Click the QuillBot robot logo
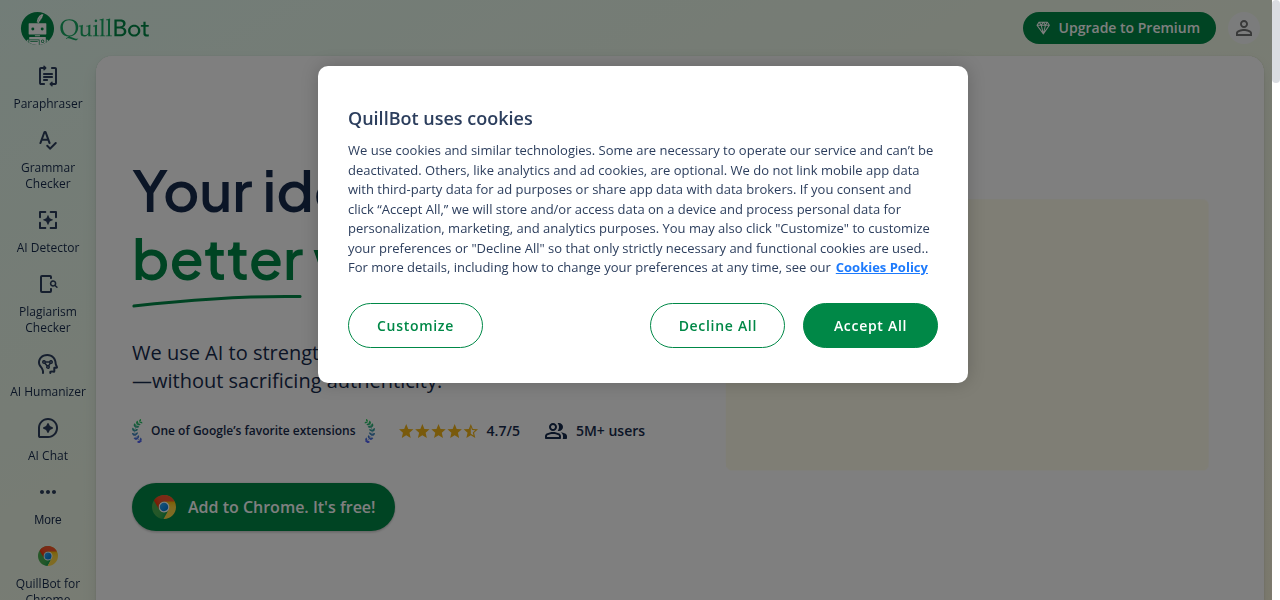Image resolution: width=1280 pixels, height=600 pixels. (37, 27)
